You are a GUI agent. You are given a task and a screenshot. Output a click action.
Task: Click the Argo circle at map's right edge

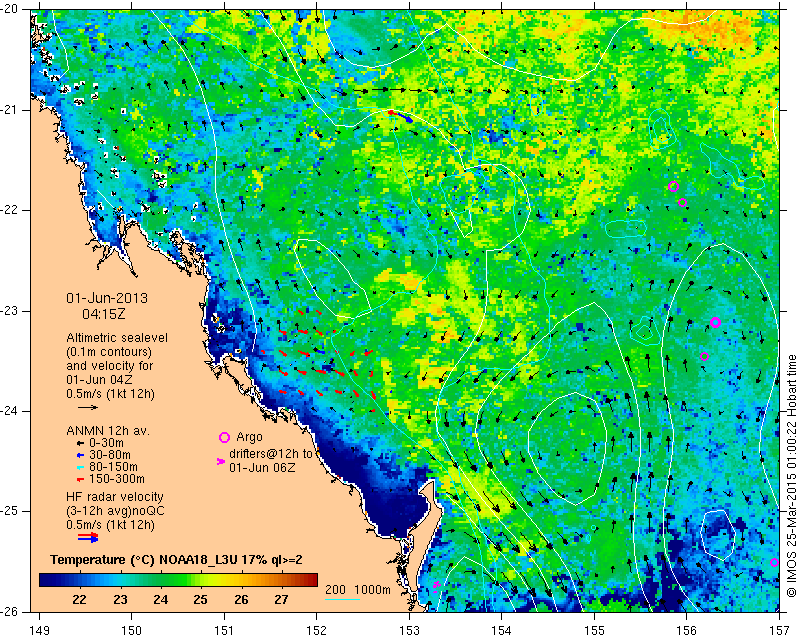pos(774,562)
